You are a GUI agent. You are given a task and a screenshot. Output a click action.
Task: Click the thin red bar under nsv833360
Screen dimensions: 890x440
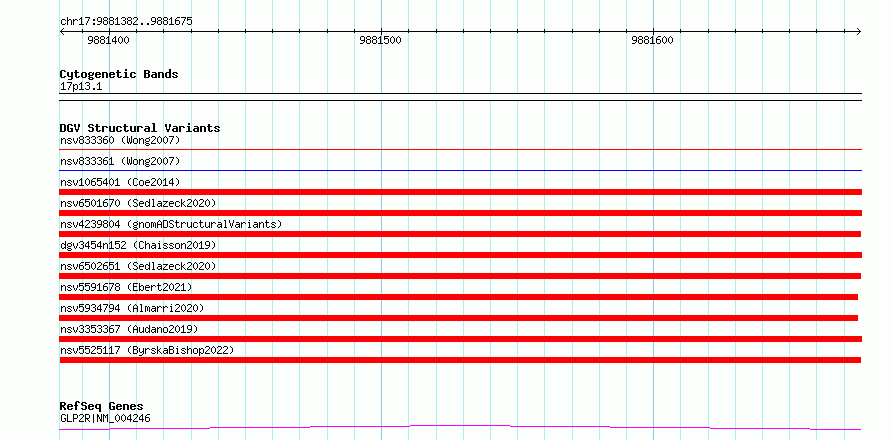460,149
